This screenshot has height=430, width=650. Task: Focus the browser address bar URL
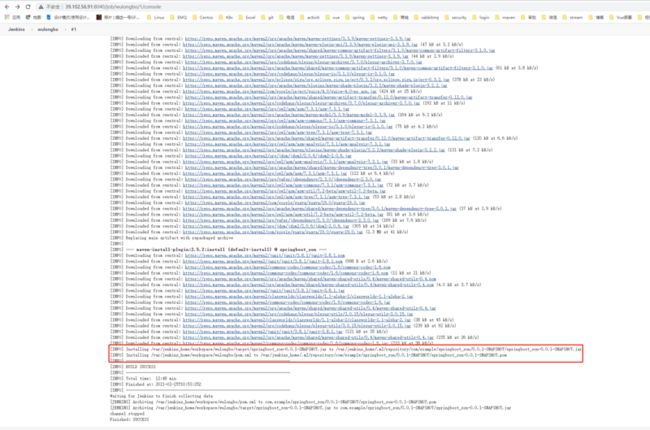(113, 7)
